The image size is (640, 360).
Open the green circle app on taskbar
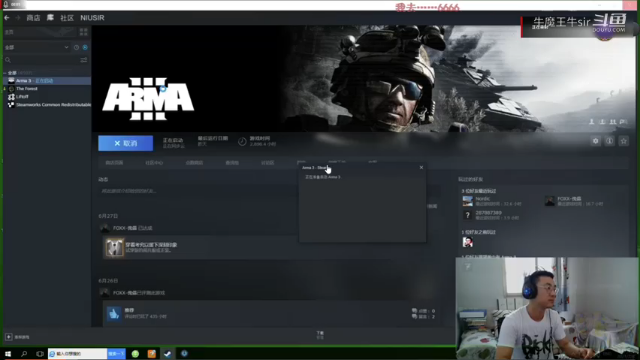[135, 354]
